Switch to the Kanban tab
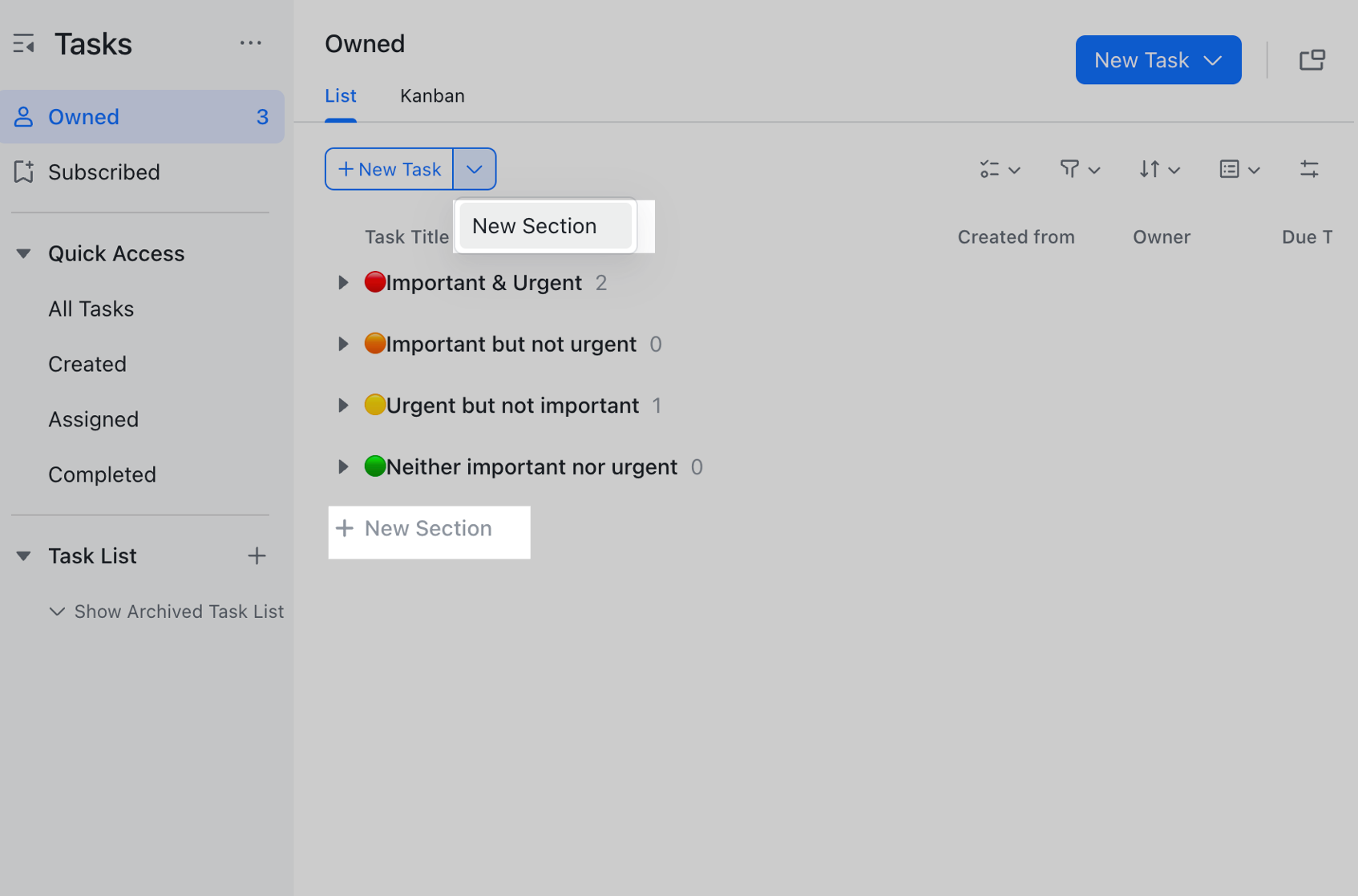The width and height of the screenshot is (1358, 896). tap(432, 95)
